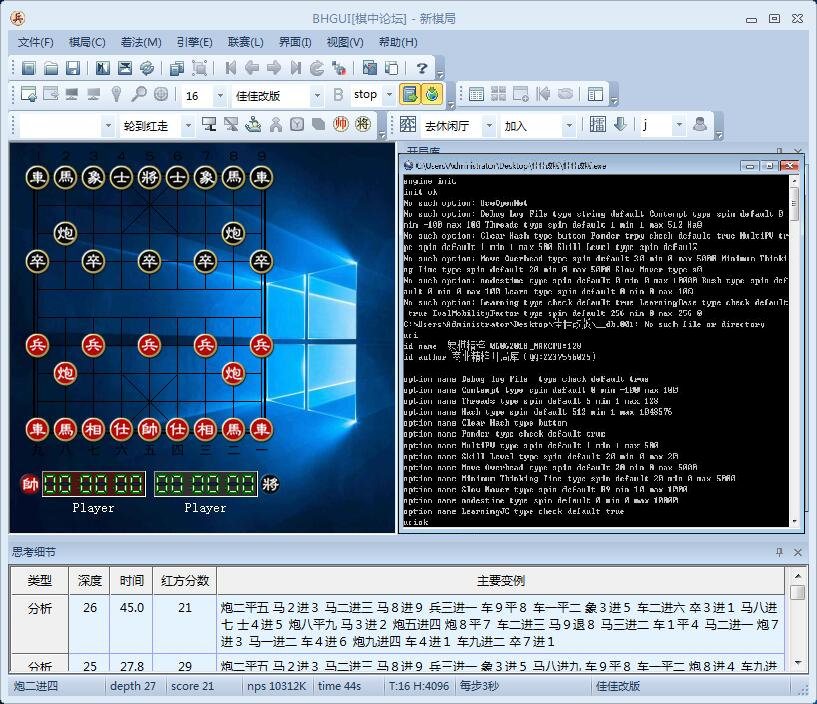Image resolution: width=817 pixels, height=704 pixels.
Task: Open the 帮助(H) menu
Action: pyautogui.click(x=398, y=42)
